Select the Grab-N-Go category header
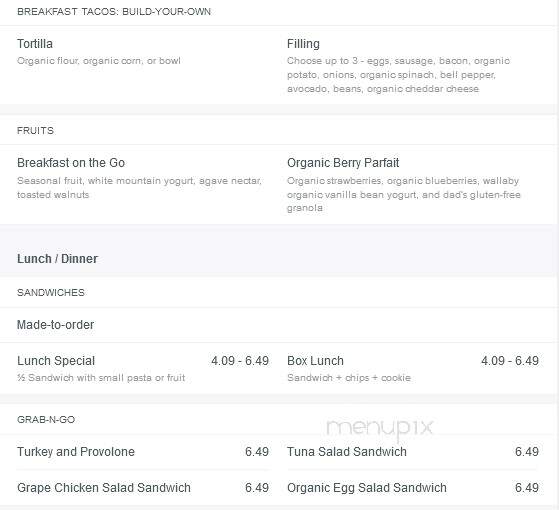The height and width of the screenshot is (510, 559). tap(46, 419)
